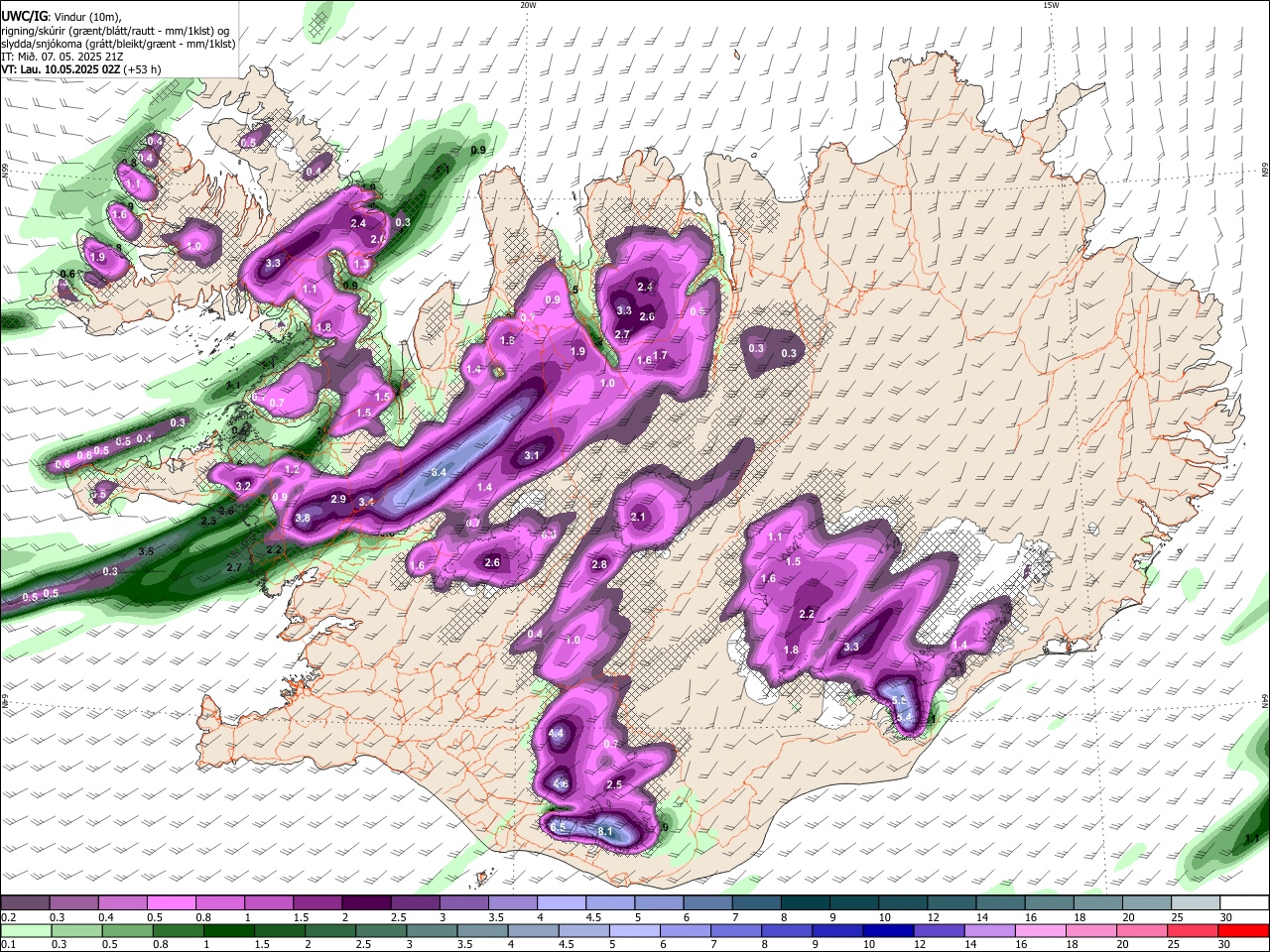Pick the dark plum swatch above 0.2
The image size is (1270, 952).
(25, 903)
